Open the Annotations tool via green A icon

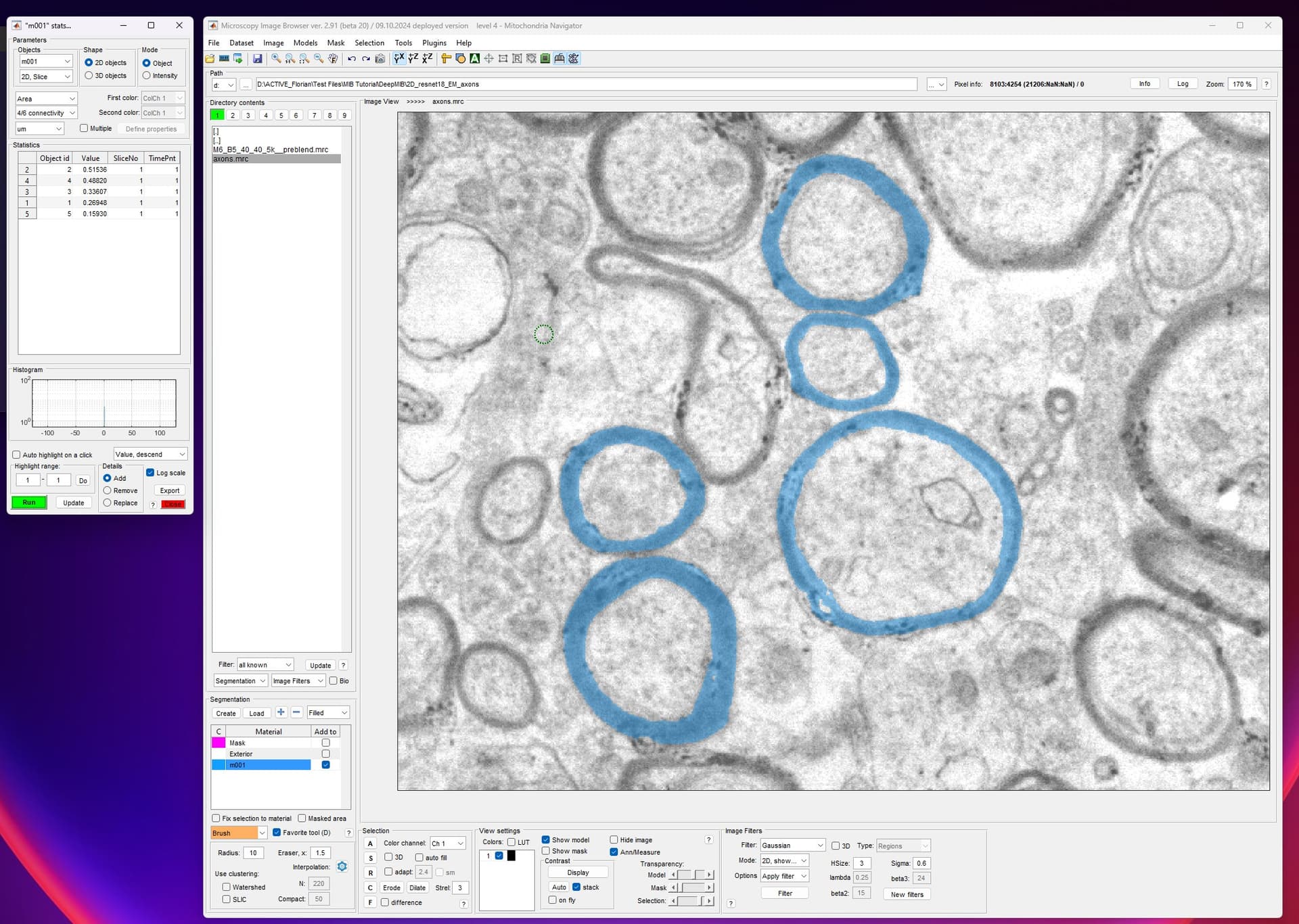(475, 59)
